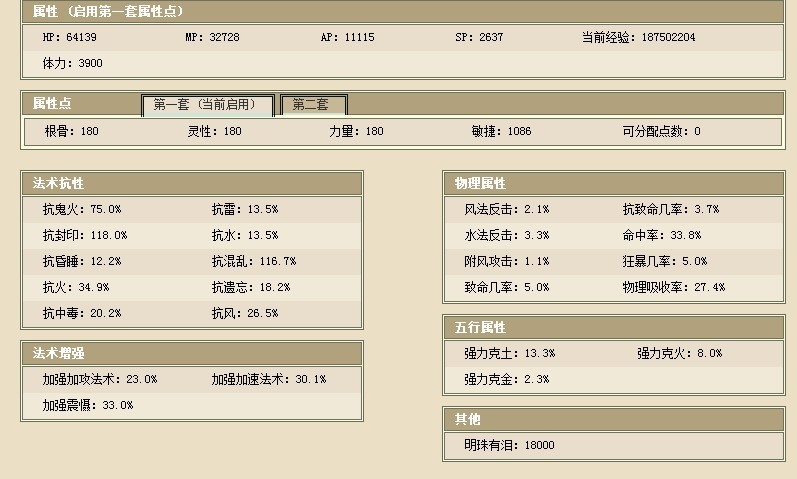Image resolution: width=797 pixels, height=479 pixels.
Task: Click the 敏捷 1086 attribute entry
Action: point(501,131)
